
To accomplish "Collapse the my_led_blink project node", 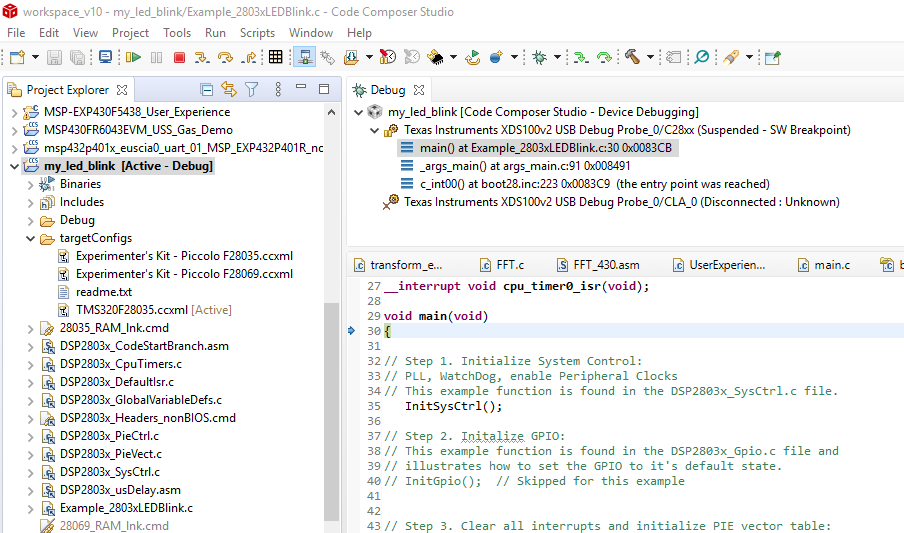I will pos(14,166).
